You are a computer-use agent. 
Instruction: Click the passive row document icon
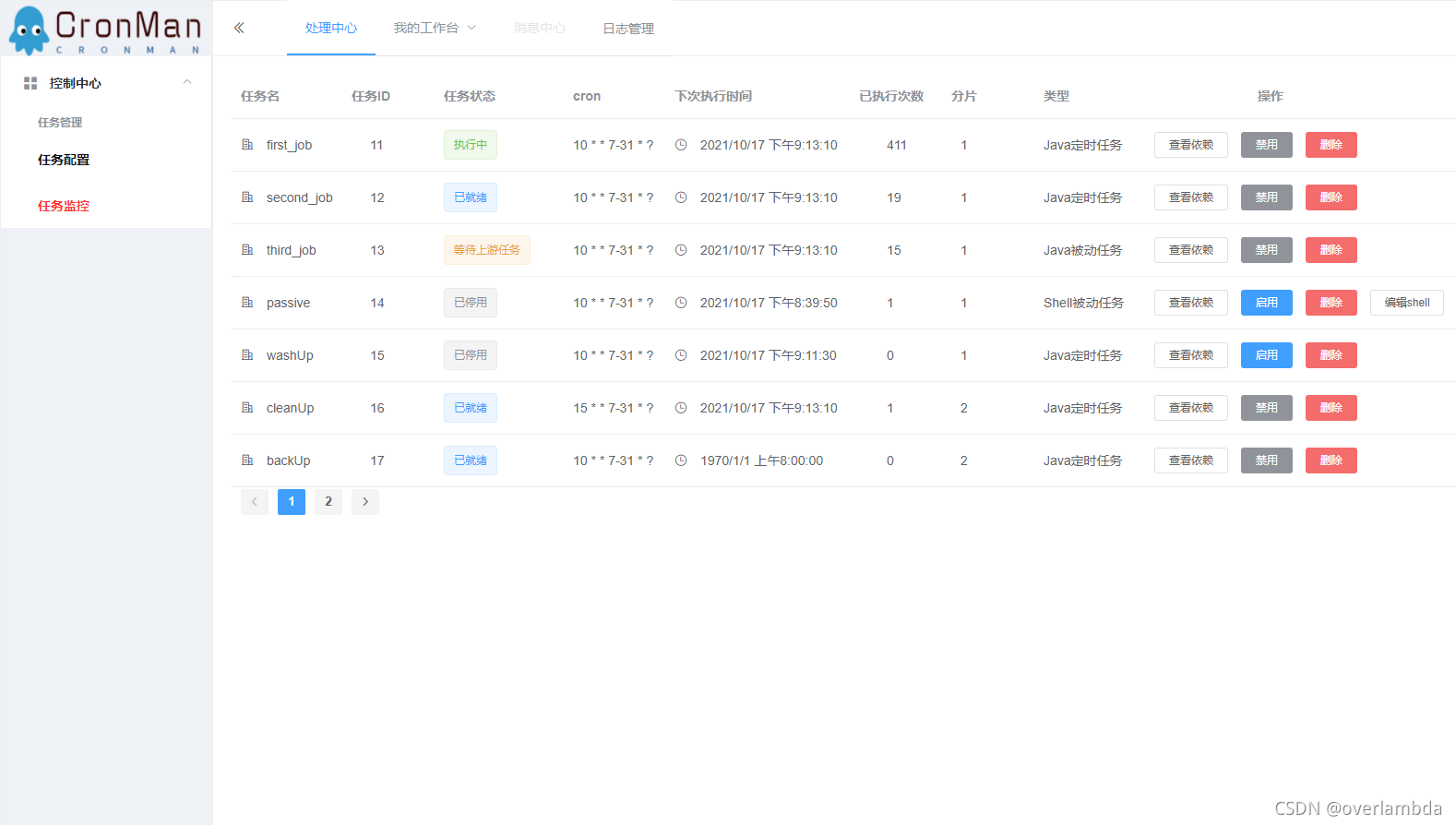[247, 303]
